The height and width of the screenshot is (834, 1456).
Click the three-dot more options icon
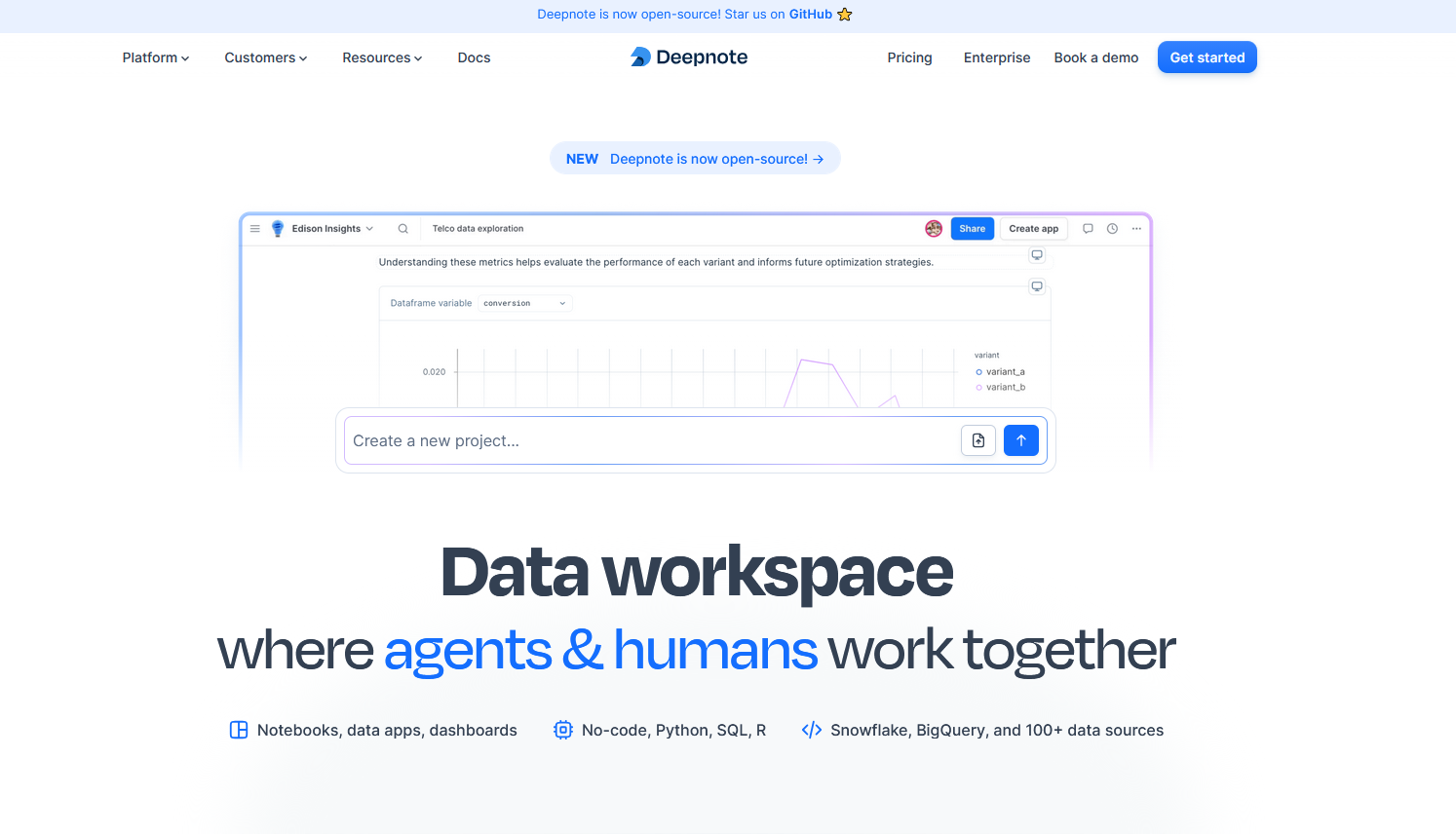click(x=1136, y=229)
